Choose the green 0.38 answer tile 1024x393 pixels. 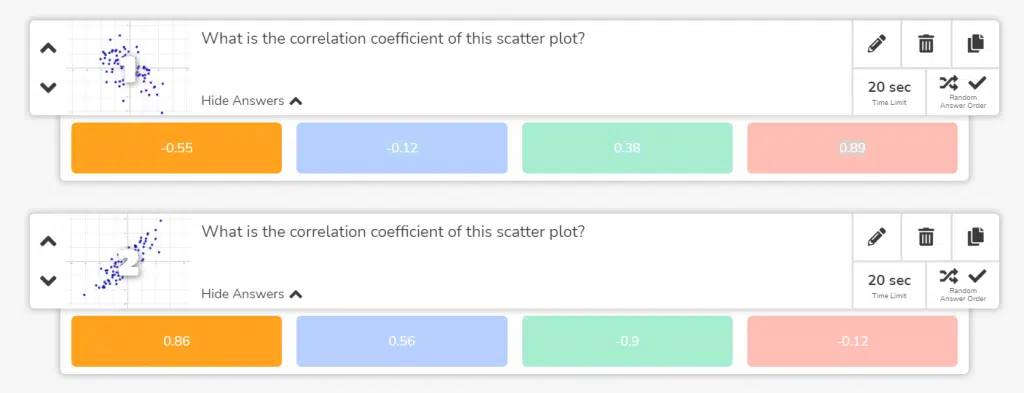pyautogui.click(x=627, y=148)
